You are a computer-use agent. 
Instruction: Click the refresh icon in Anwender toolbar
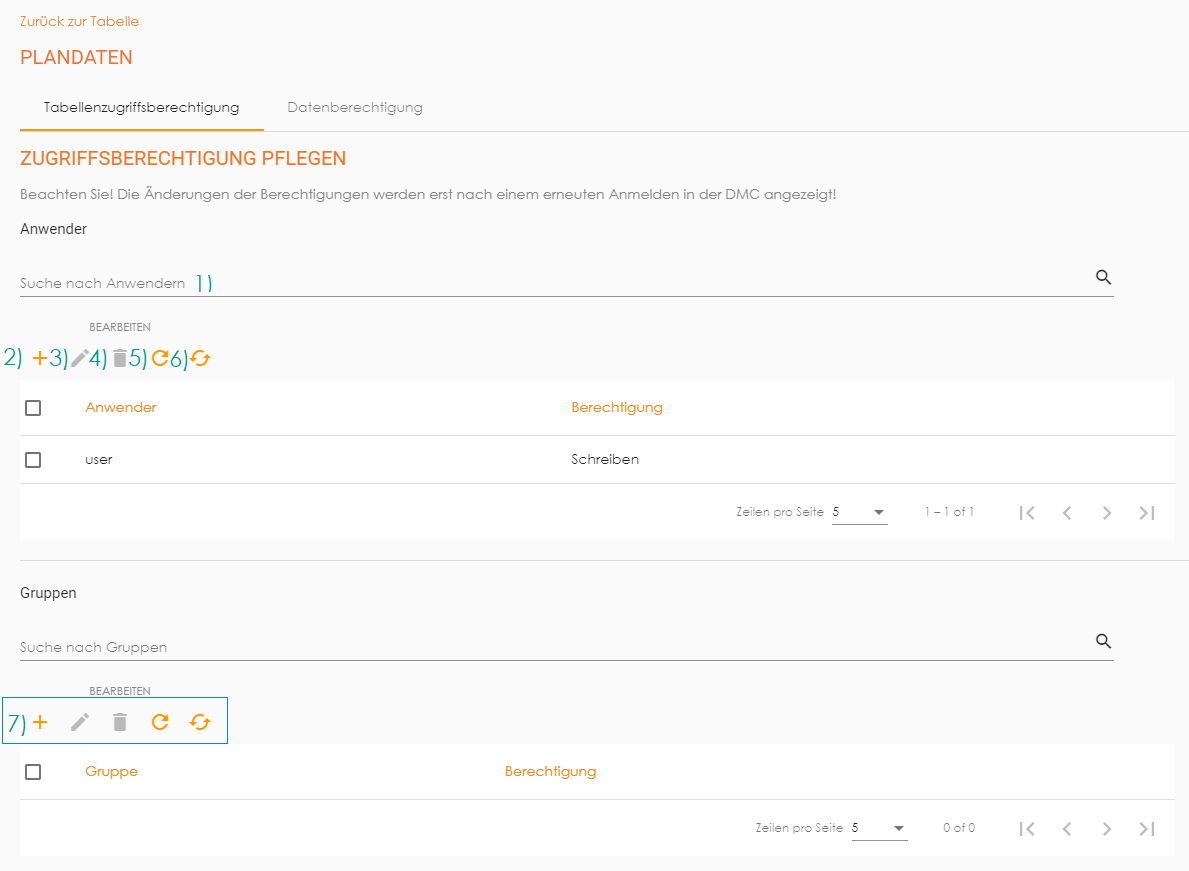pyautogui.click(x=160, y=358)
